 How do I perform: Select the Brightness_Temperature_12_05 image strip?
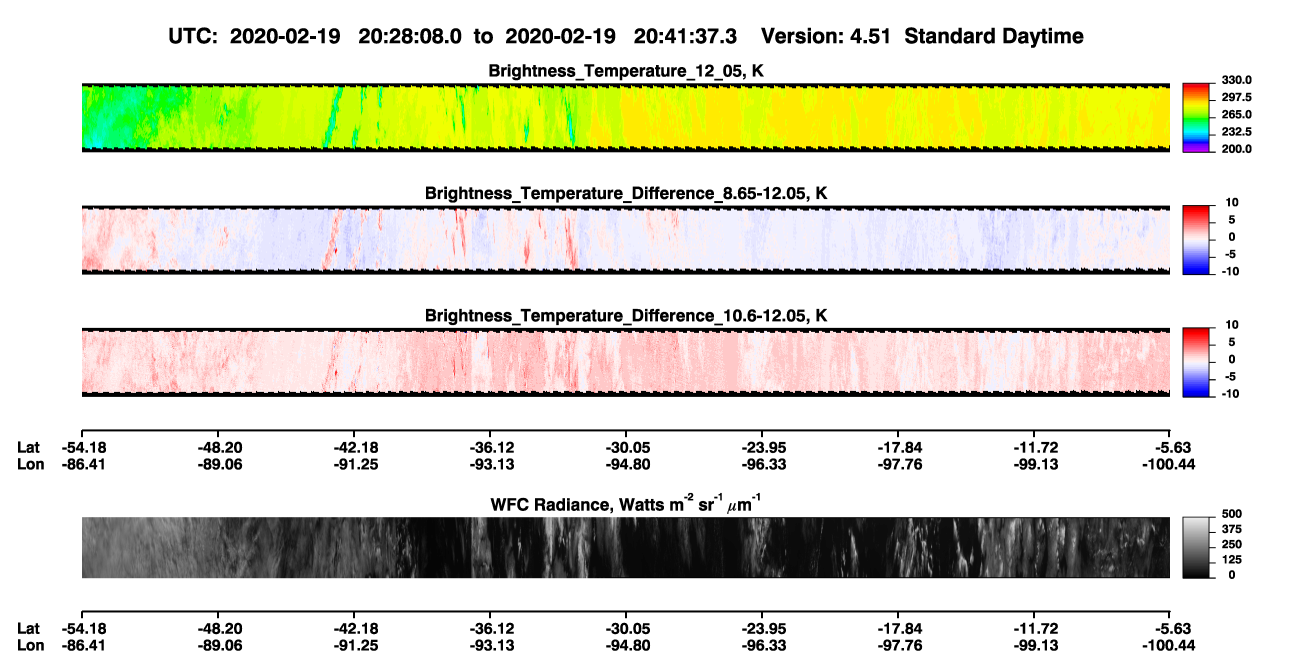click(x=625, y=117)
